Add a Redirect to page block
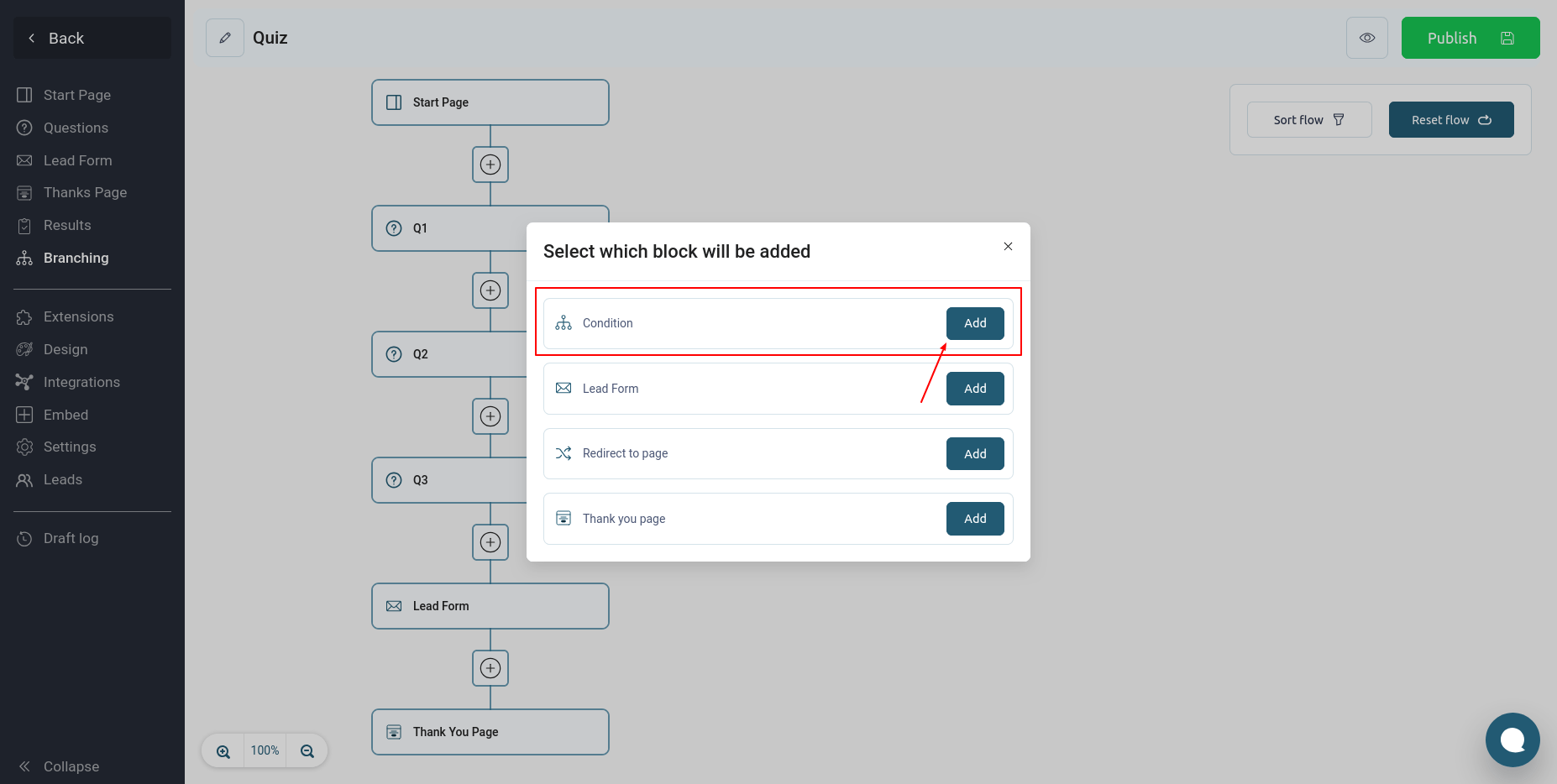 [975, 454]
